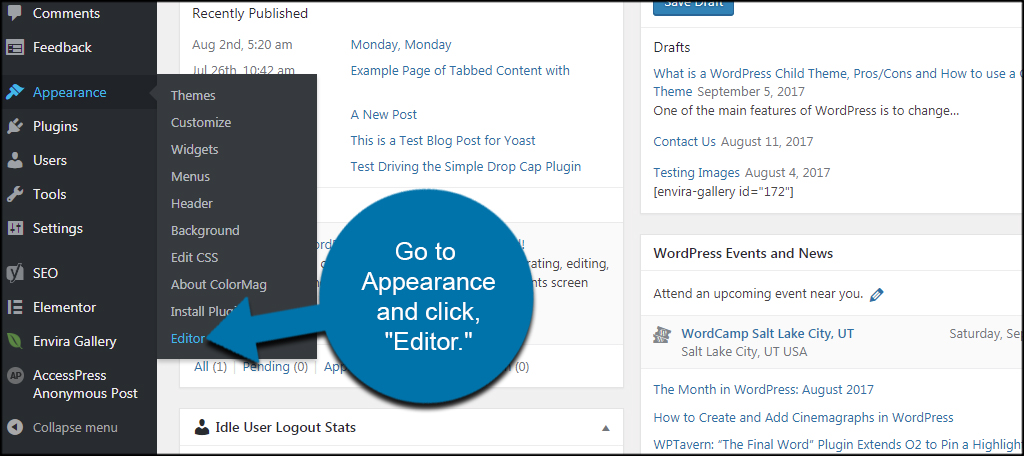Click the Appearance paintbrush icon
Viewport: 1024px width, 456px height.
coord(14,92)
